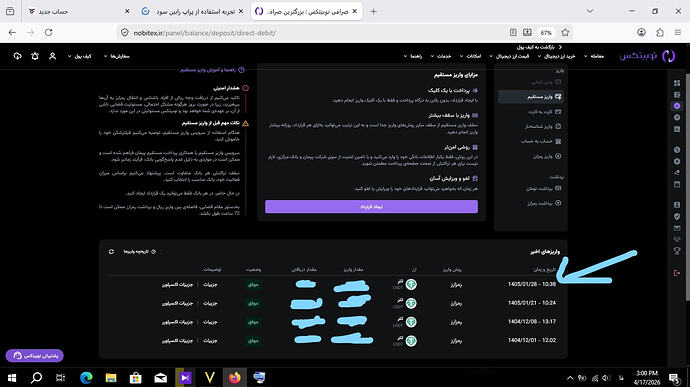Viewport: 690px width, 387px height.
Task: Expand the امکانات menu
Action: pyautogui.click(x=470, y=56)
